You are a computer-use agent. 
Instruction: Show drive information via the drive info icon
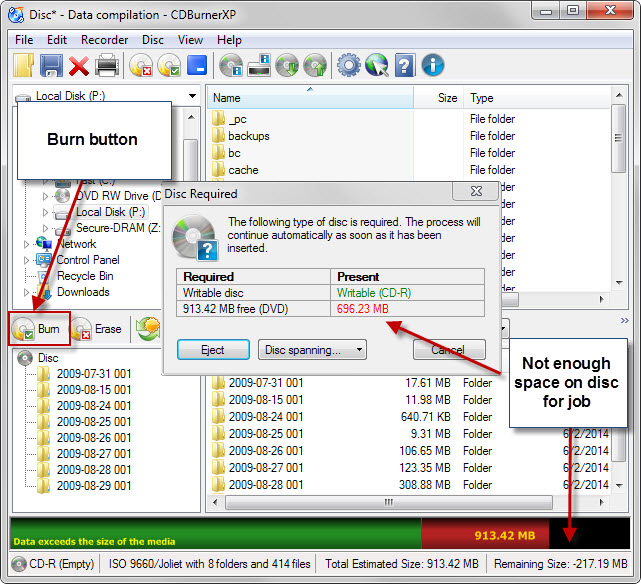(259, 65)
